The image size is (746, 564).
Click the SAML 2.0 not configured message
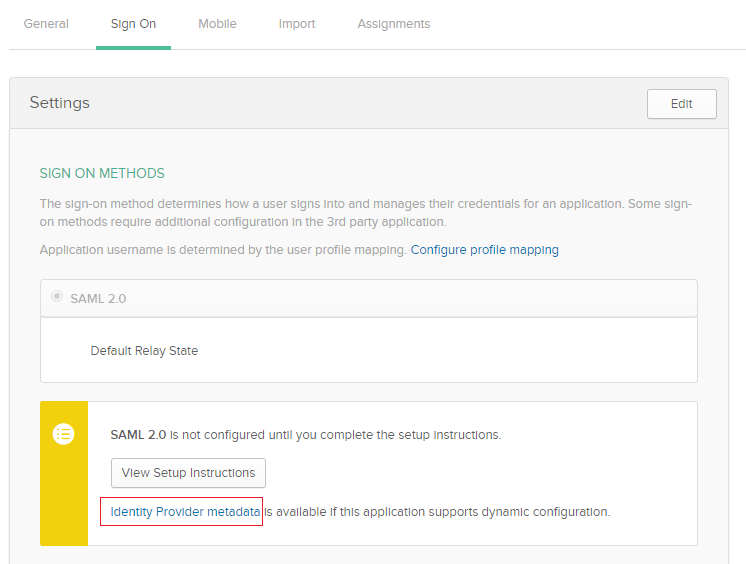tap(306, 435)
